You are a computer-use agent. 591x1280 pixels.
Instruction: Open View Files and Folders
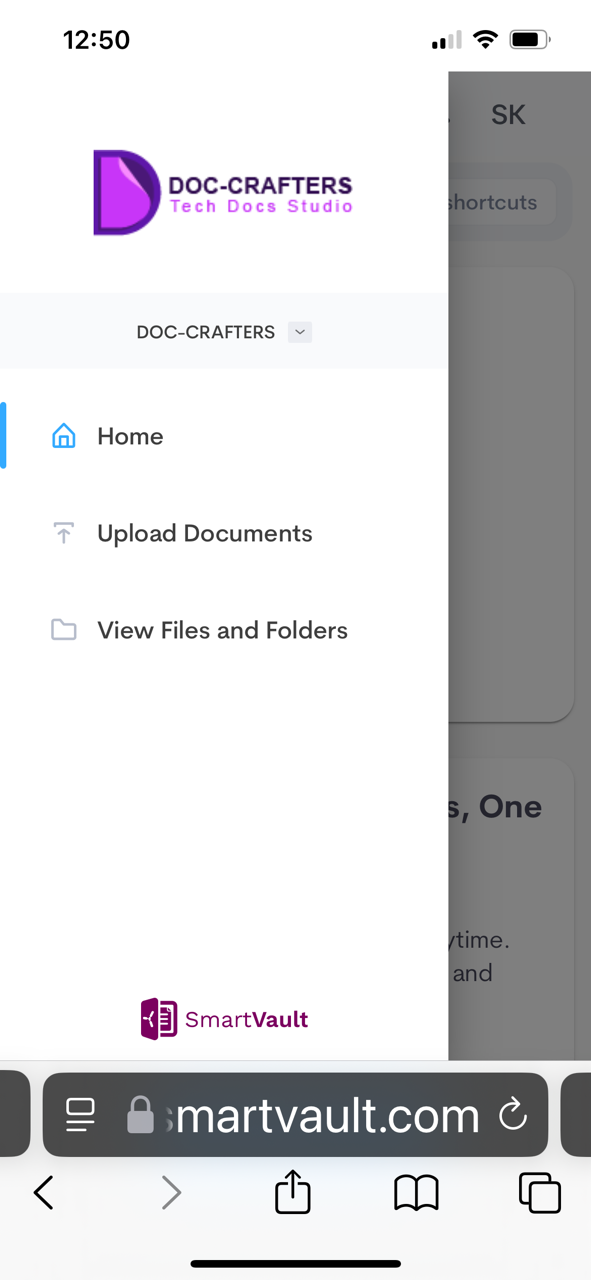point(224,630)
